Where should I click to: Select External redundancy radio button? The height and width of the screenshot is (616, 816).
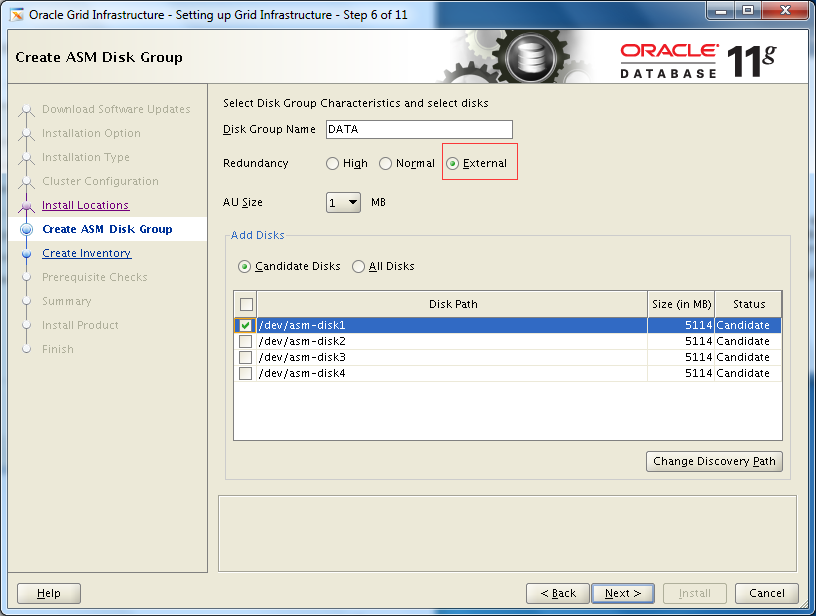453,163
